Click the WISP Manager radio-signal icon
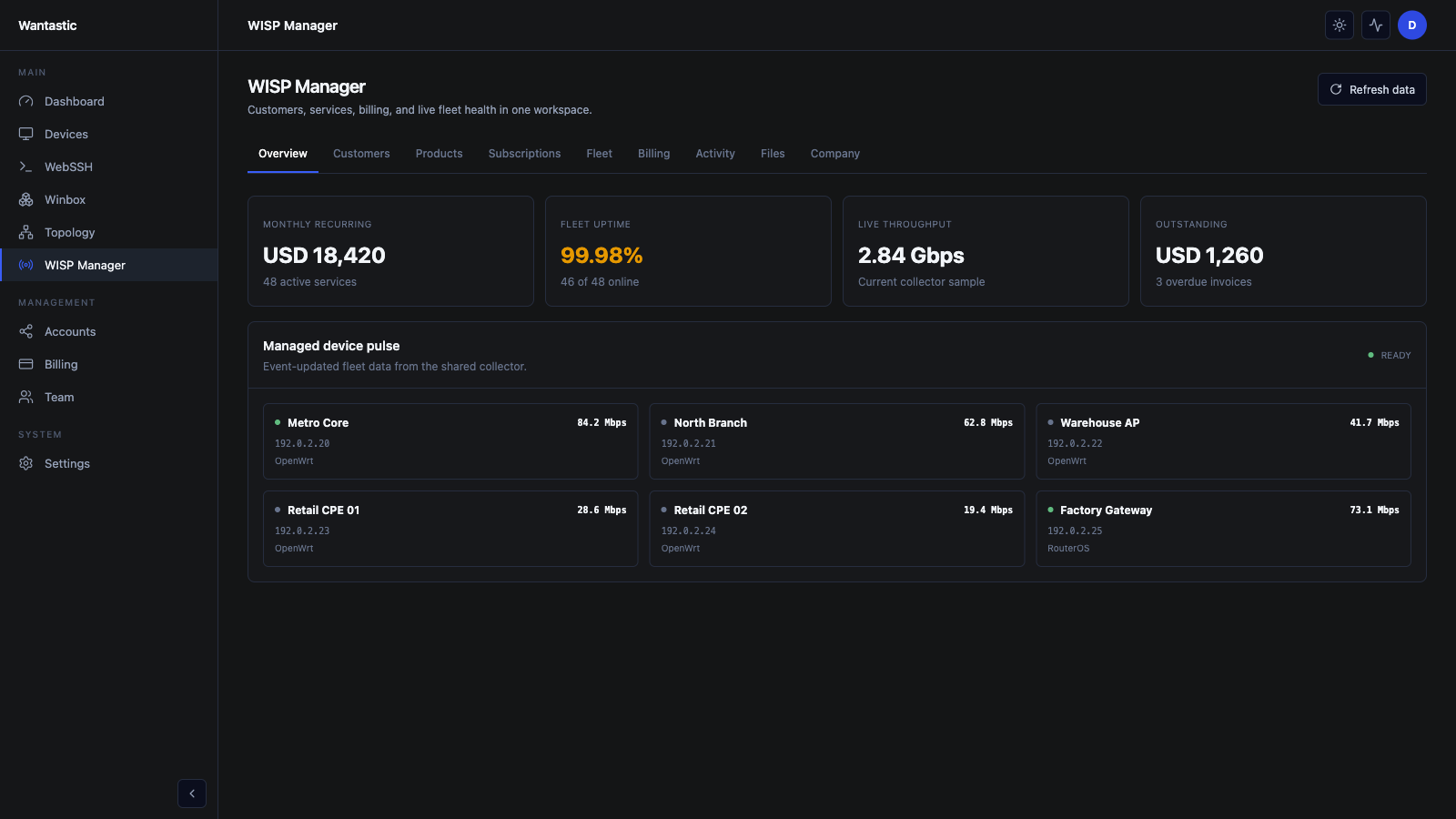 pos(25,265)
